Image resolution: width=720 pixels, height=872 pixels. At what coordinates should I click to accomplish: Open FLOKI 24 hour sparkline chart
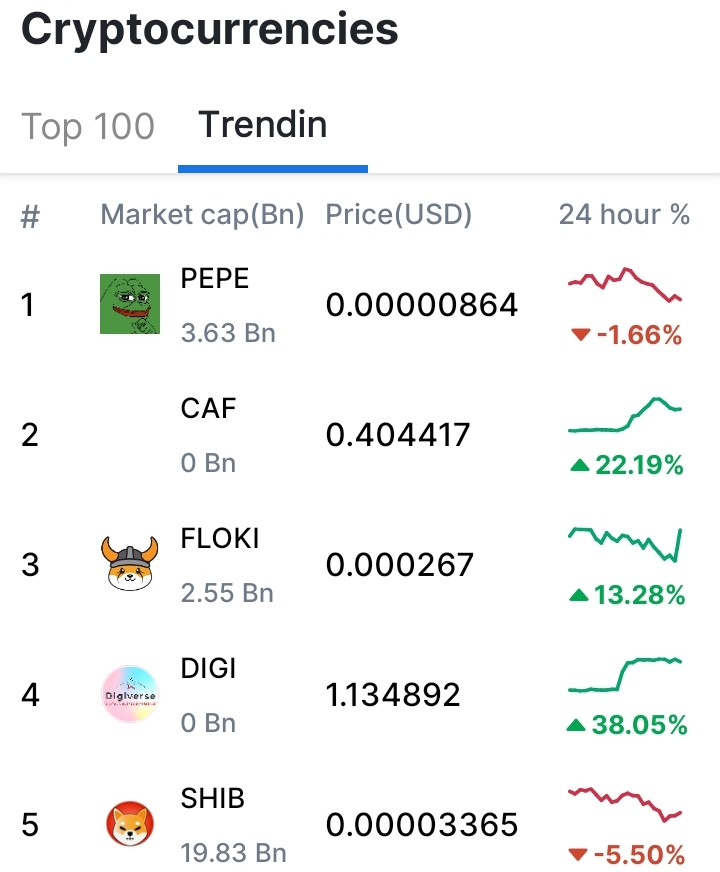[x=625, y=544]
